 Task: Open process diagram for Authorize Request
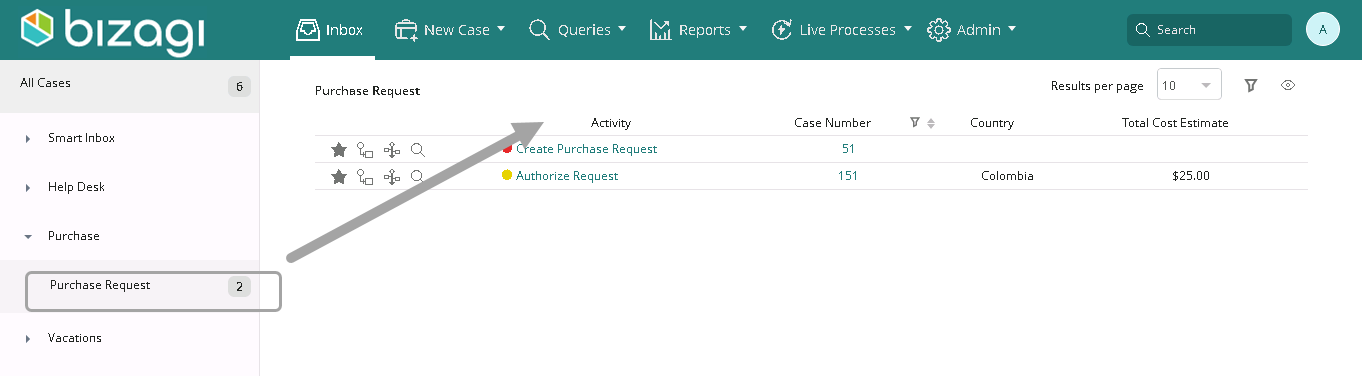tap(392, 176)
